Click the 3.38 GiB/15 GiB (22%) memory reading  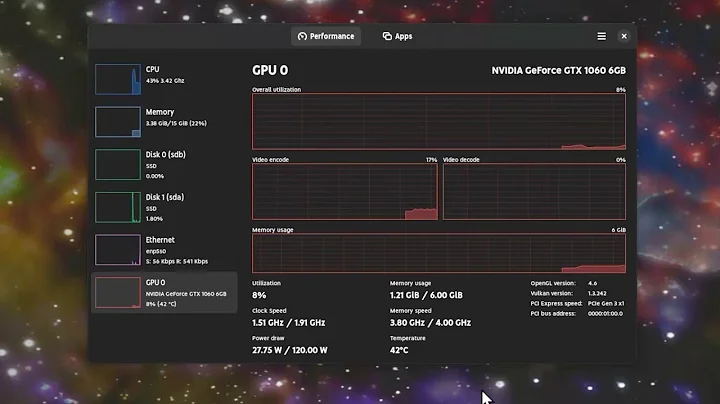click(176, 123)
